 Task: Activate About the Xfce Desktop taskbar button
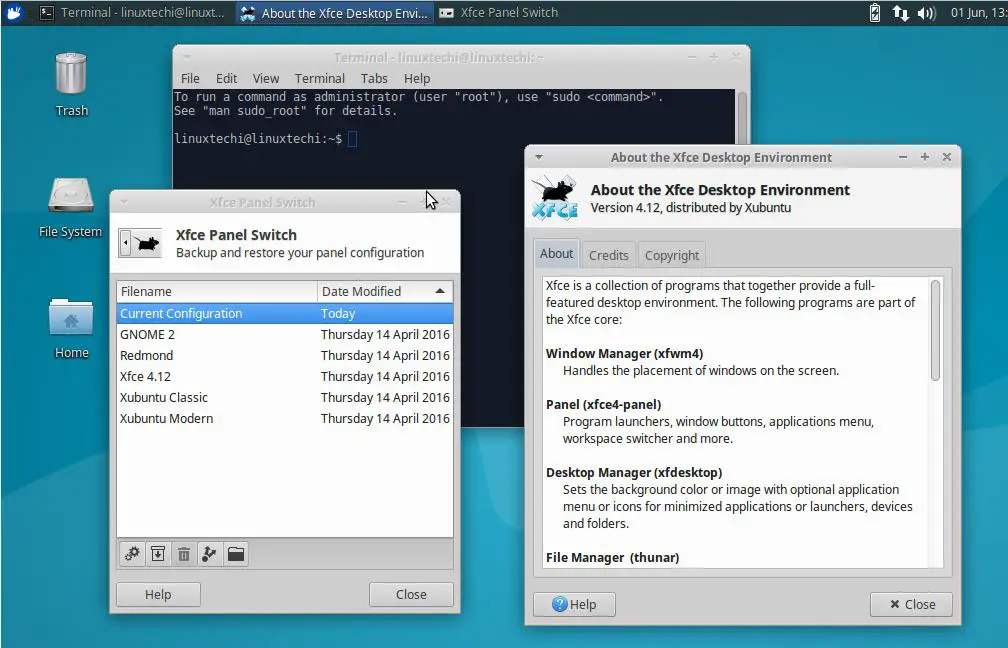coord(334,13)
